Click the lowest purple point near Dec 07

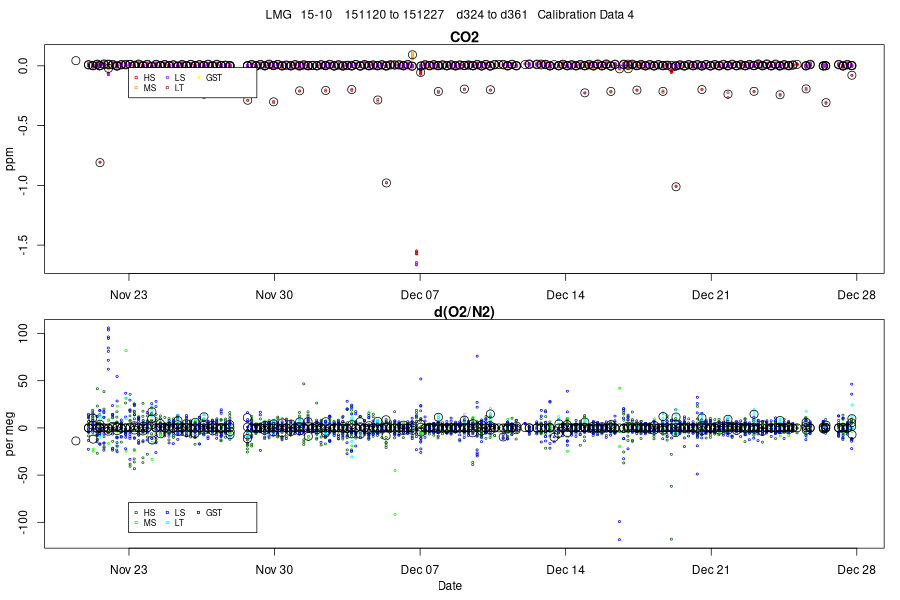(x=416, y=264)
